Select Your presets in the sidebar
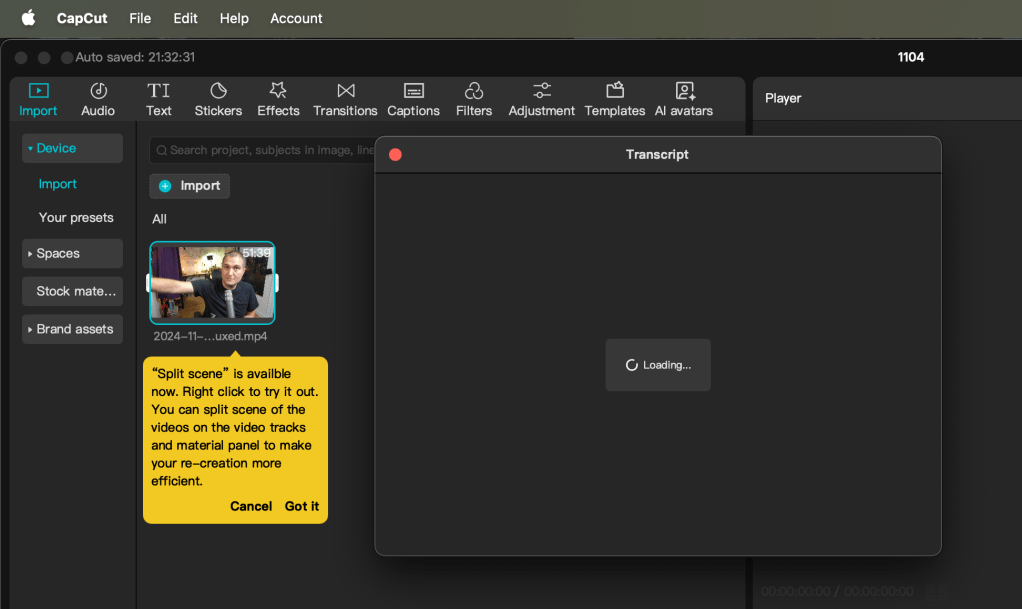This screenshot has height=609, width=1022. click(x=76, y=218)
